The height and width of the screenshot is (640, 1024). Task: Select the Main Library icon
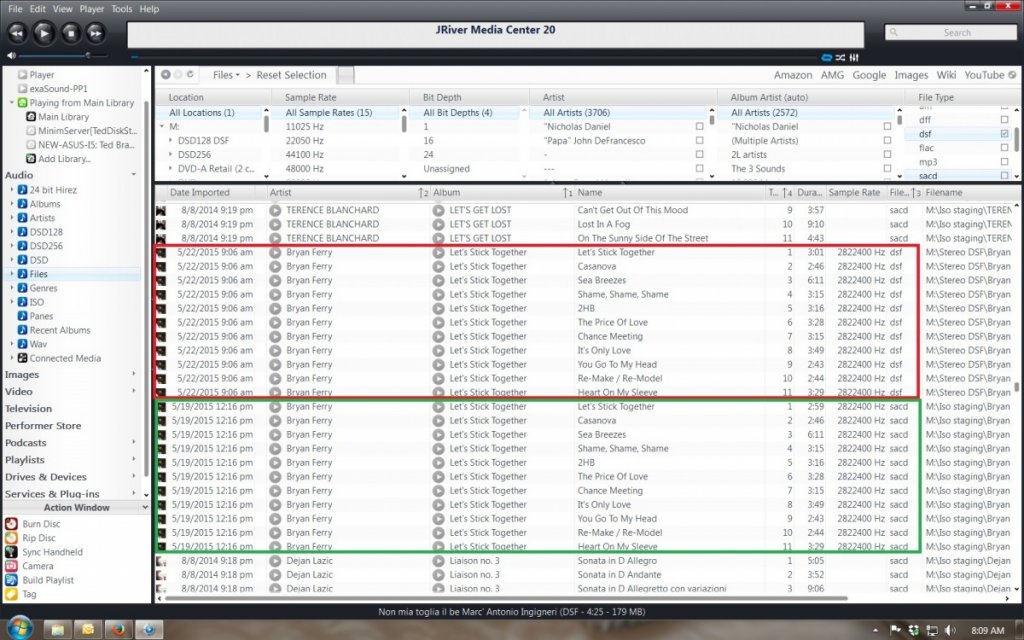pos(31,117)
